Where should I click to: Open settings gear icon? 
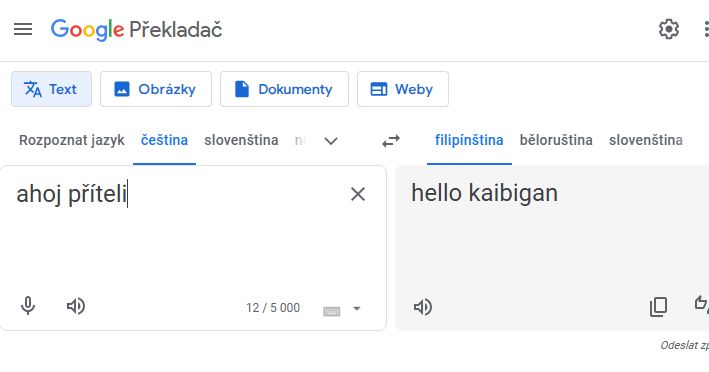(x=669, y=29)
